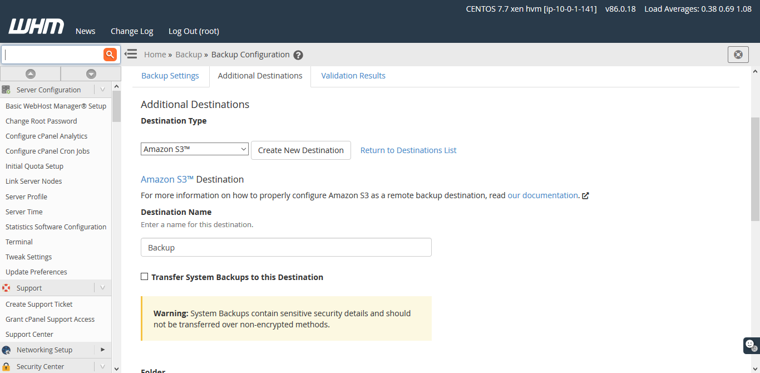The width and height of the screenshot is (760, 373).
Task: Focus the sidebar search field
Action: coord(52,55)
